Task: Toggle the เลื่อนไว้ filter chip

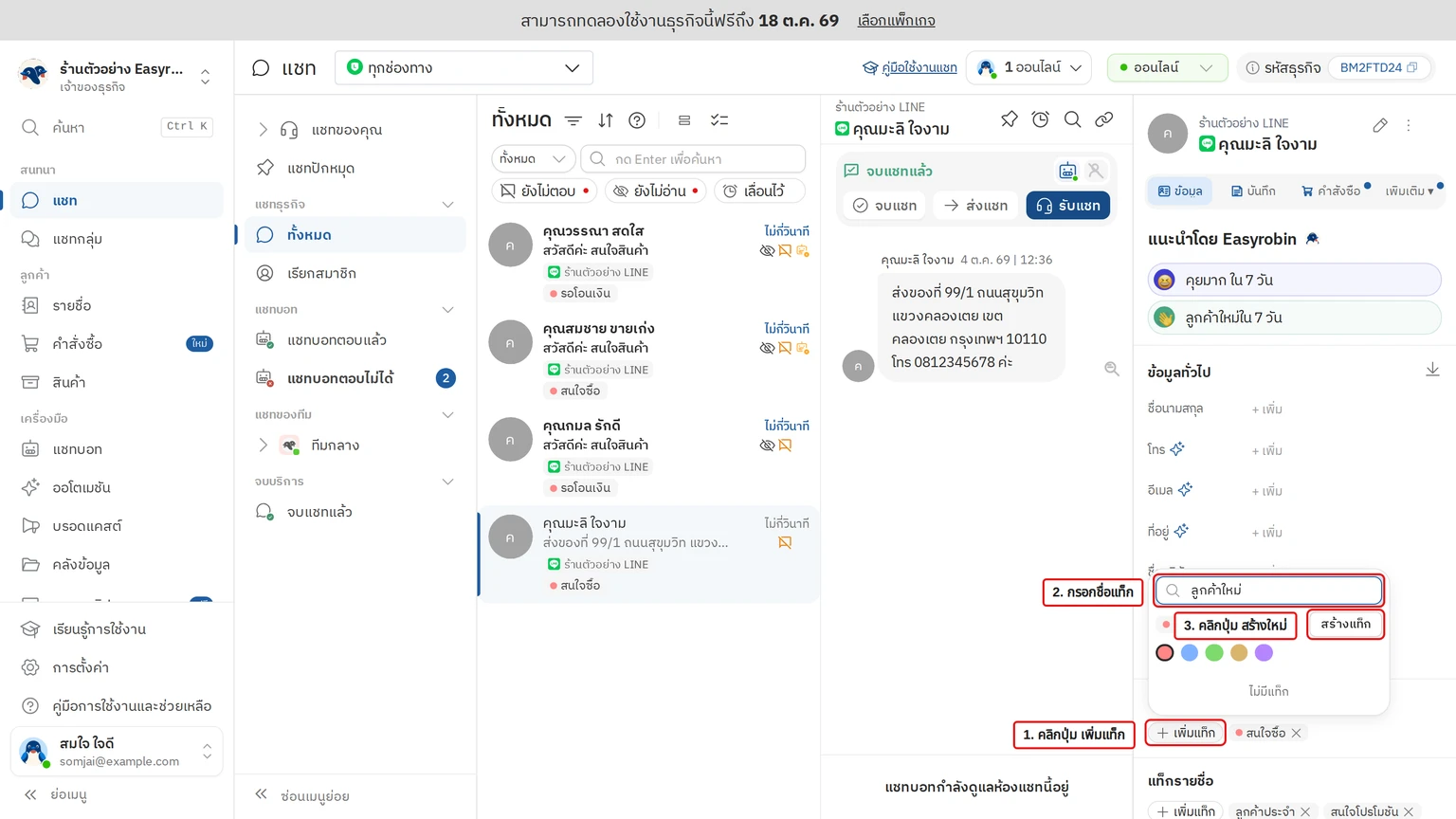Action: pos(759,191)
